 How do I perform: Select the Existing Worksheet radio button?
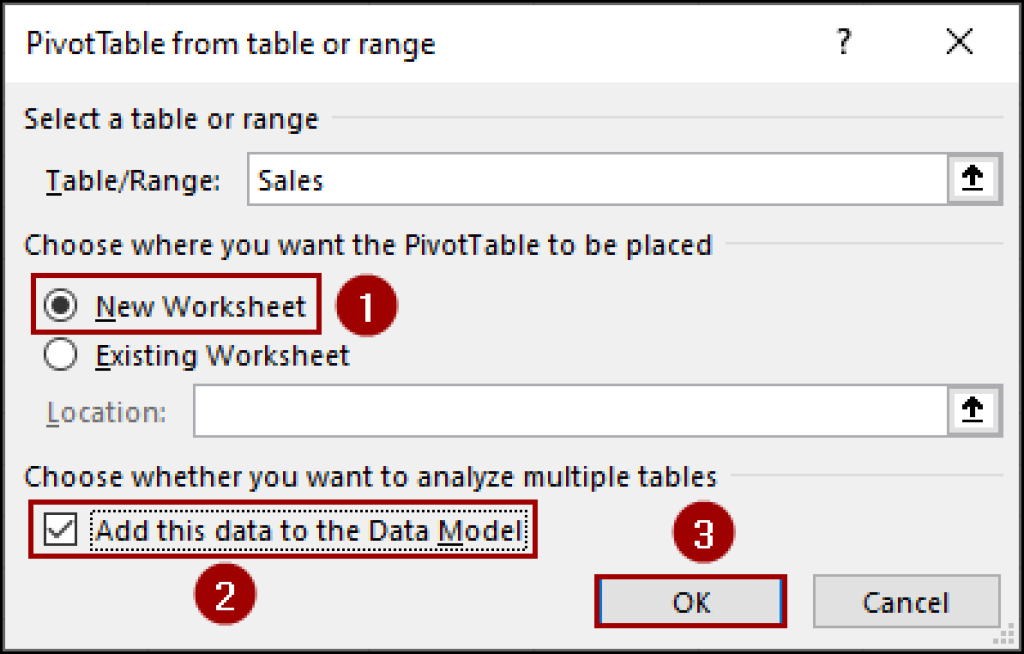pyautogui.click(x=61, y=355)
